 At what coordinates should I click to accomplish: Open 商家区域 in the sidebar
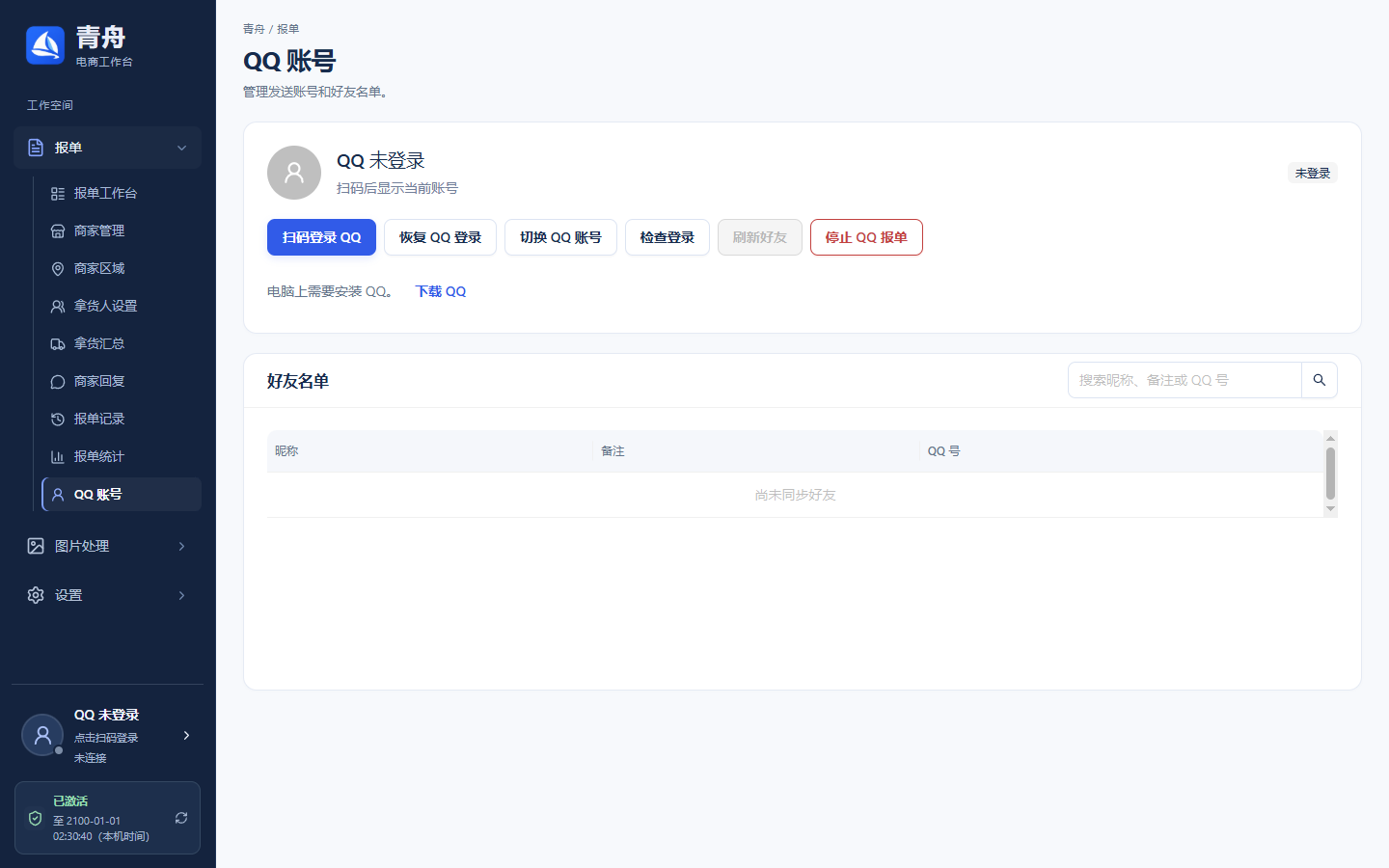[122, 268]
